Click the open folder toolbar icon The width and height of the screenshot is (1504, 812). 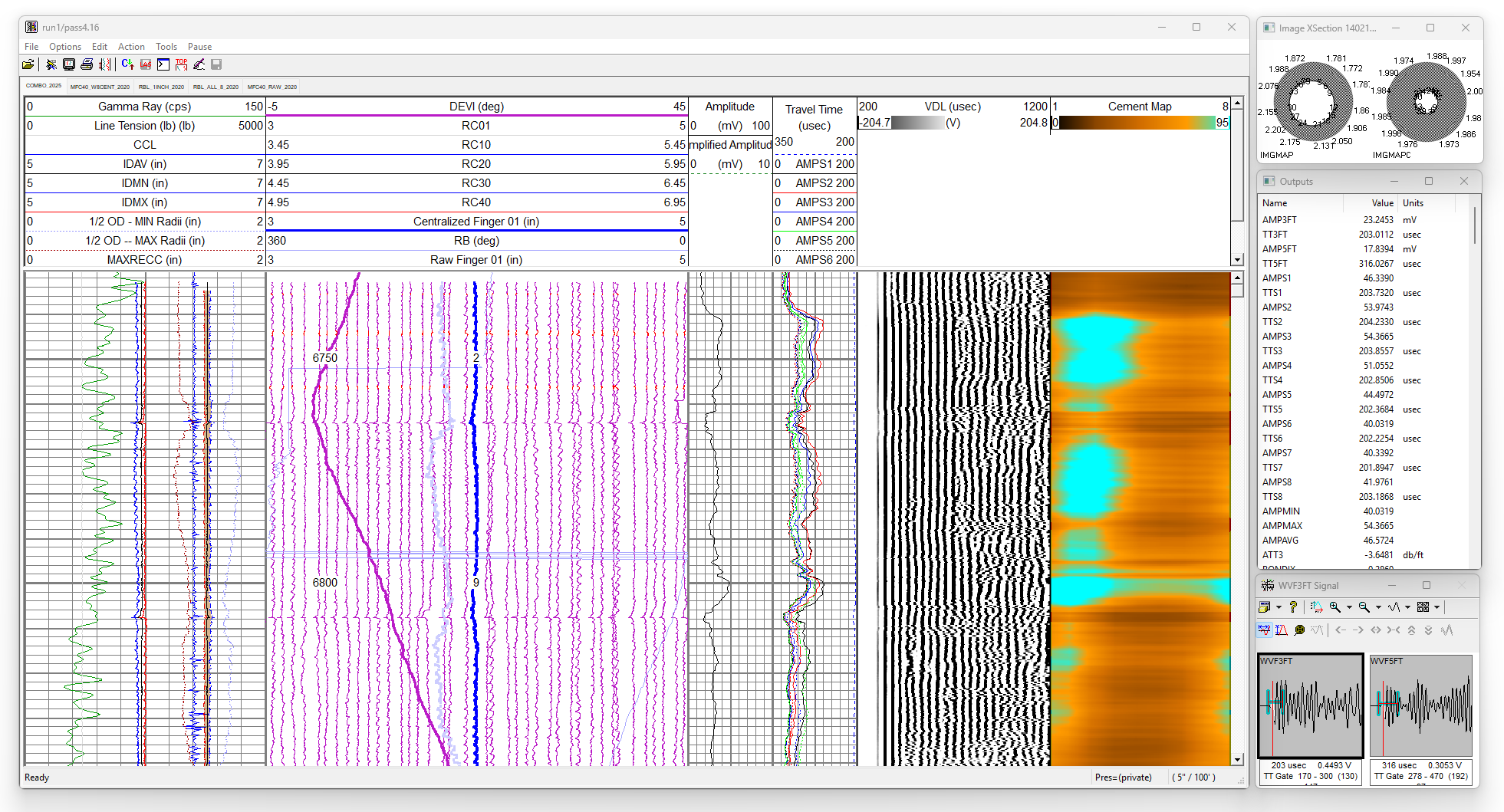click(x=28, y=65)
